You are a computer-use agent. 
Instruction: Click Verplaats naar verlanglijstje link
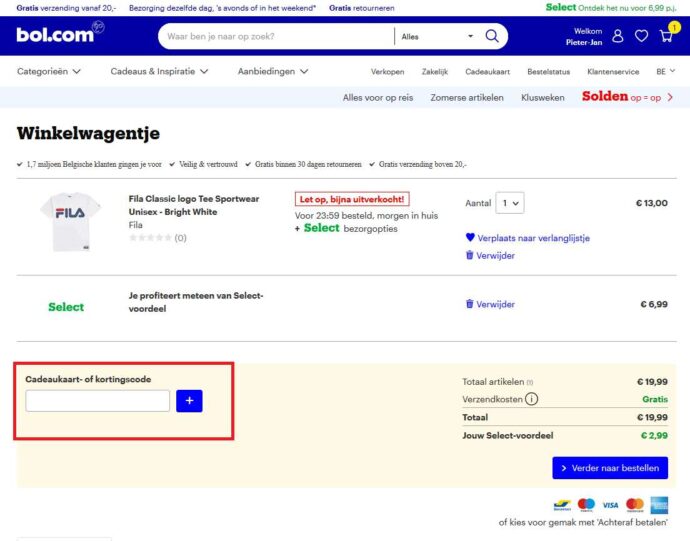click(533, 238)
